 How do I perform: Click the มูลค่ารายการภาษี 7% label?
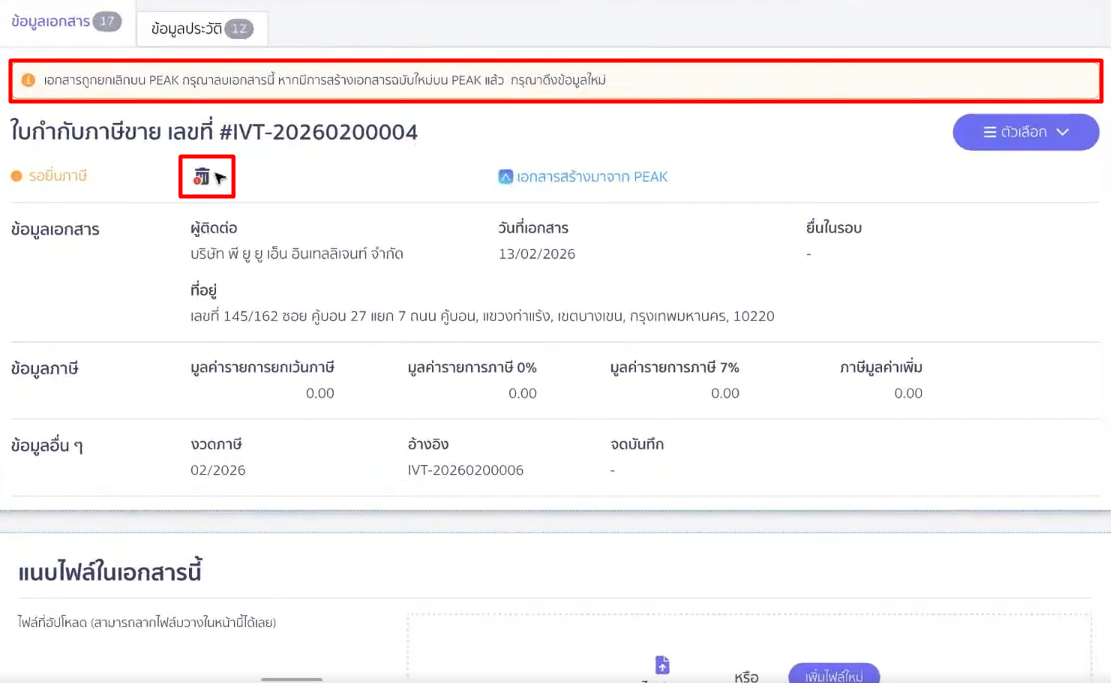(675, 368)
